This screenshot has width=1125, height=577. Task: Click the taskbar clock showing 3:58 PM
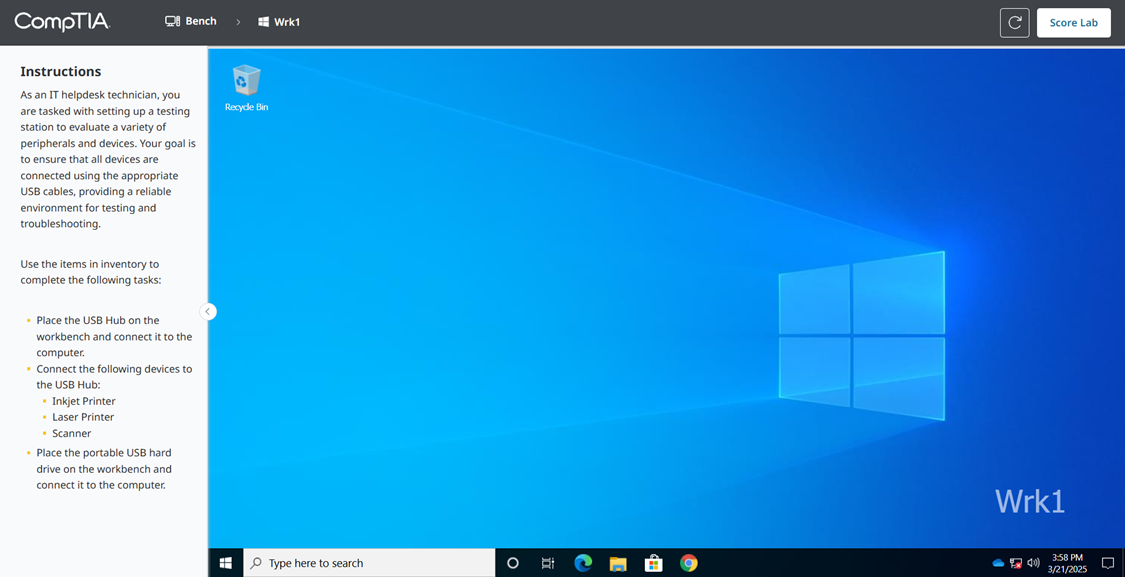click(1067, 563)
